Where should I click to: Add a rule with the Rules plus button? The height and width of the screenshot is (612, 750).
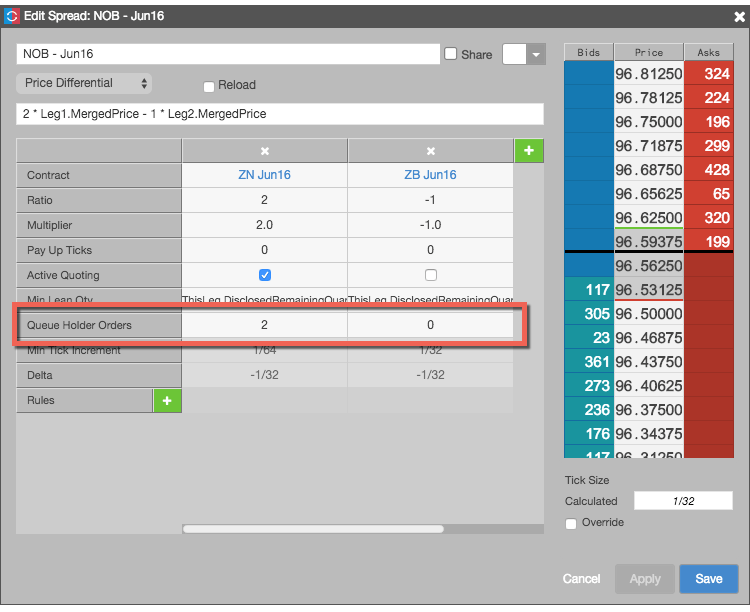pyautogui.click(x=167, y=401)
